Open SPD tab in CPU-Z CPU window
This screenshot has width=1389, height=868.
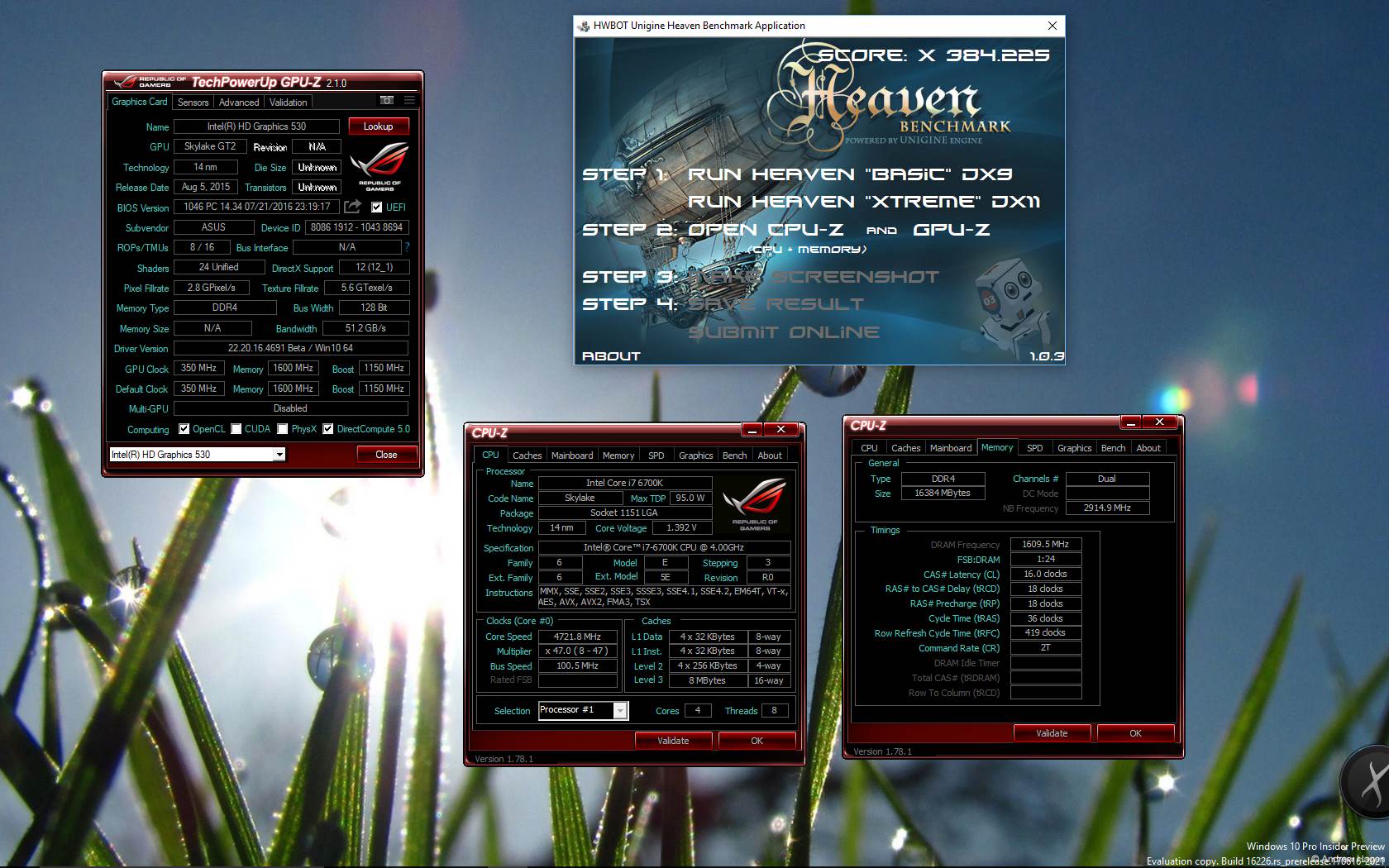point(656,455)
